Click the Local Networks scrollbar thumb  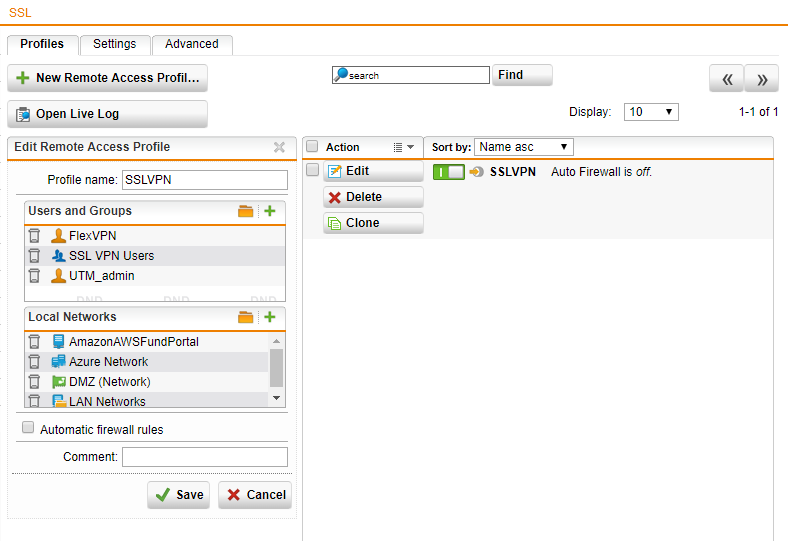(x=276, y=368)
